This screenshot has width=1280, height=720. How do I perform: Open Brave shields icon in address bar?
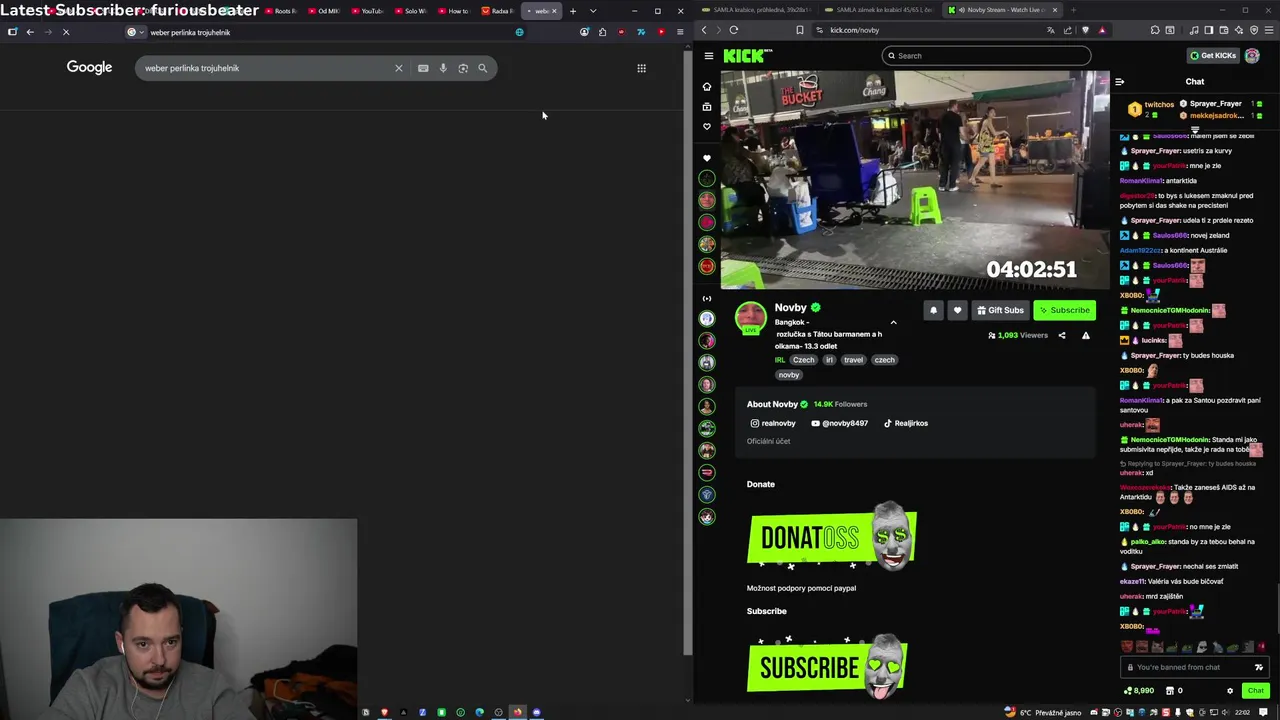[1085, 30]
